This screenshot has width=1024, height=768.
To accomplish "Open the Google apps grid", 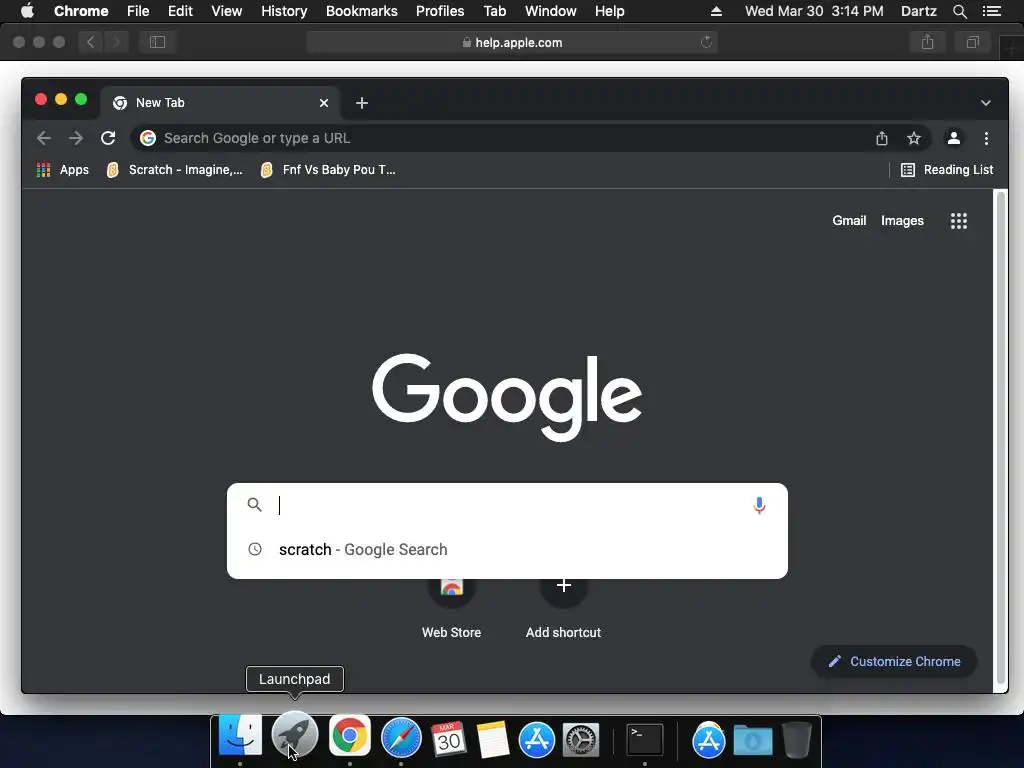I will point(959,221).
